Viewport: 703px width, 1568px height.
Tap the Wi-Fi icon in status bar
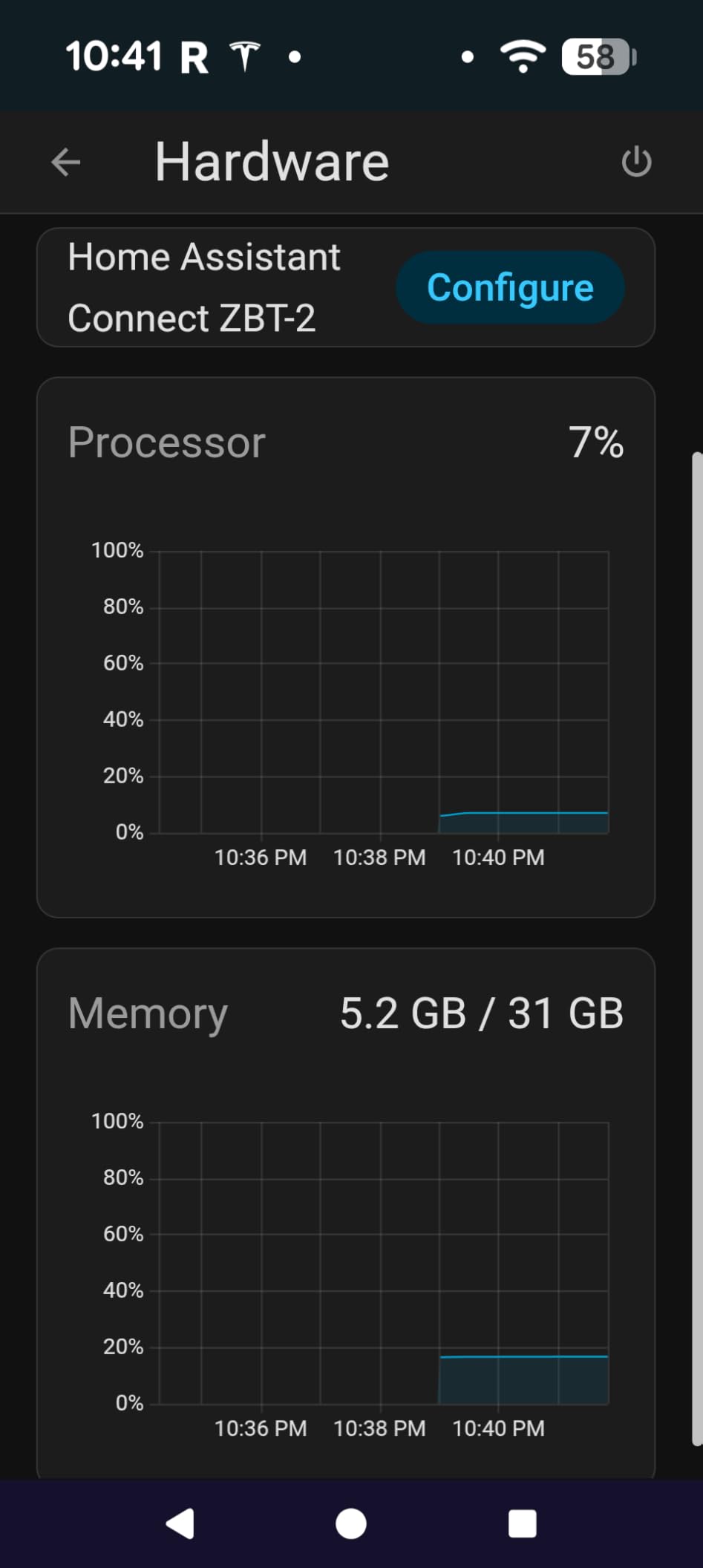click(523, 56)
